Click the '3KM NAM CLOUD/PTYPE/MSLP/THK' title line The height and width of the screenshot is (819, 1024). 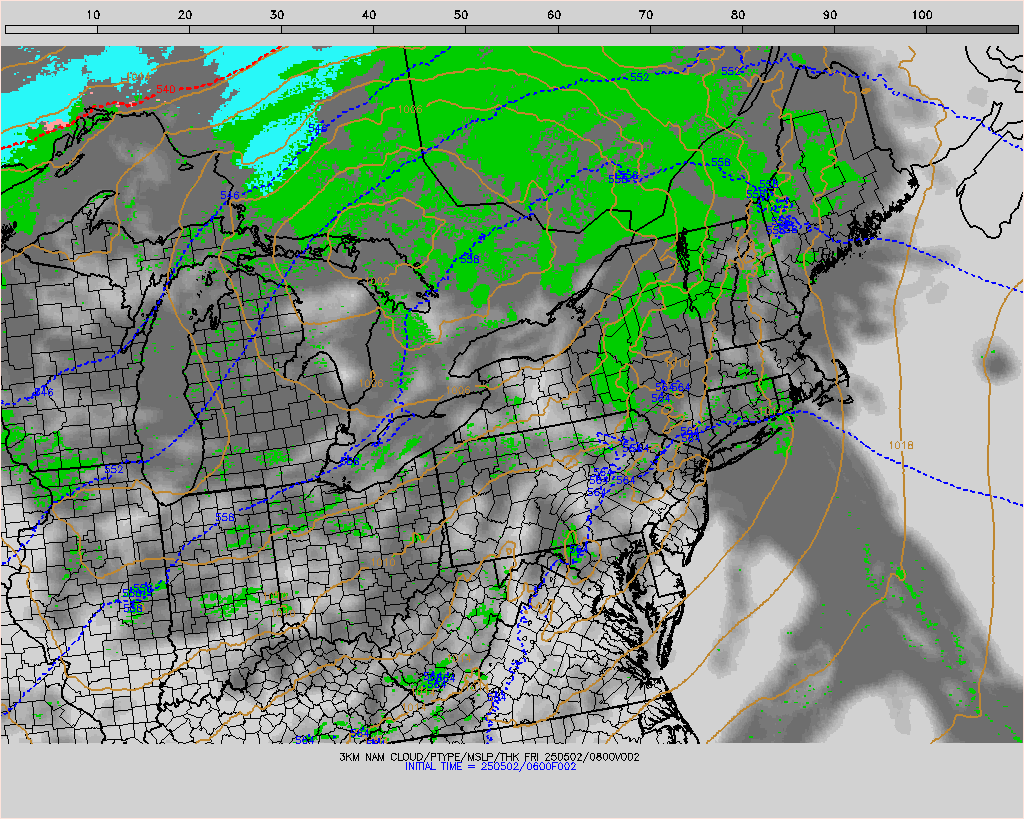pyautogui.click(x=489, y=757)
